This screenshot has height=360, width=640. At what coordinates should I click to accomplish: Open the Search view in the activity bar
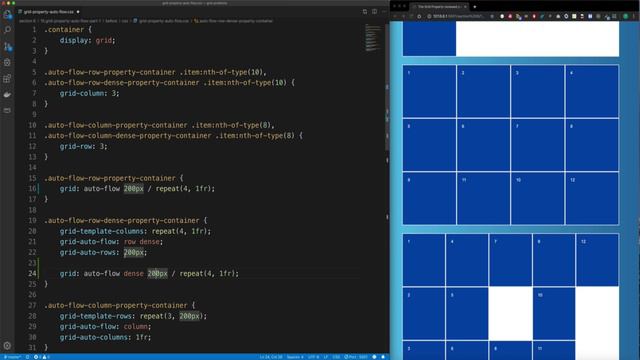click(7, 30)
